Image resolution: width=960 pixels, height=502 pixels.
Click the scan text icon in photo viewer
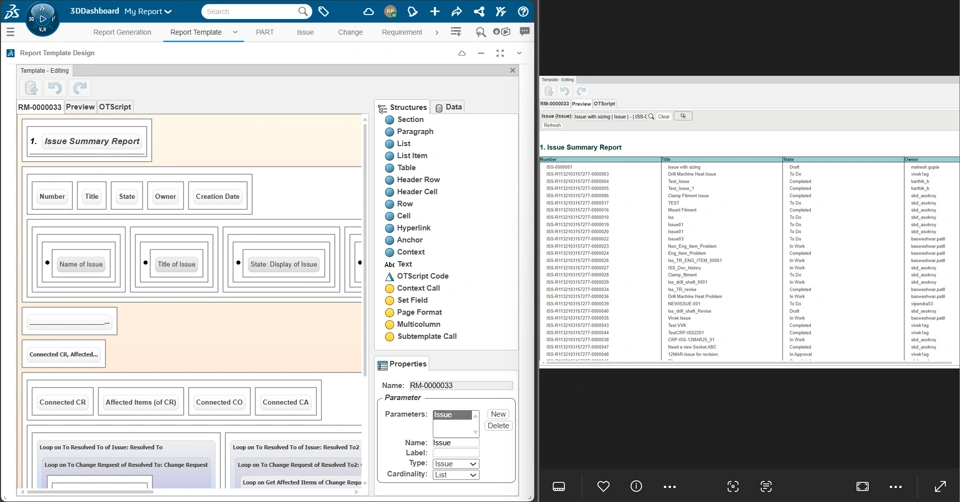(x=766, y=486)
